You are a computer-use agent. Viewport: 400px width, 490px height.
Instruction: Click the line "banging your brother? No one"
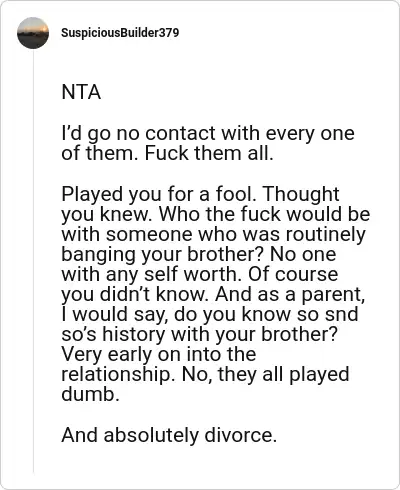point(199,255)
